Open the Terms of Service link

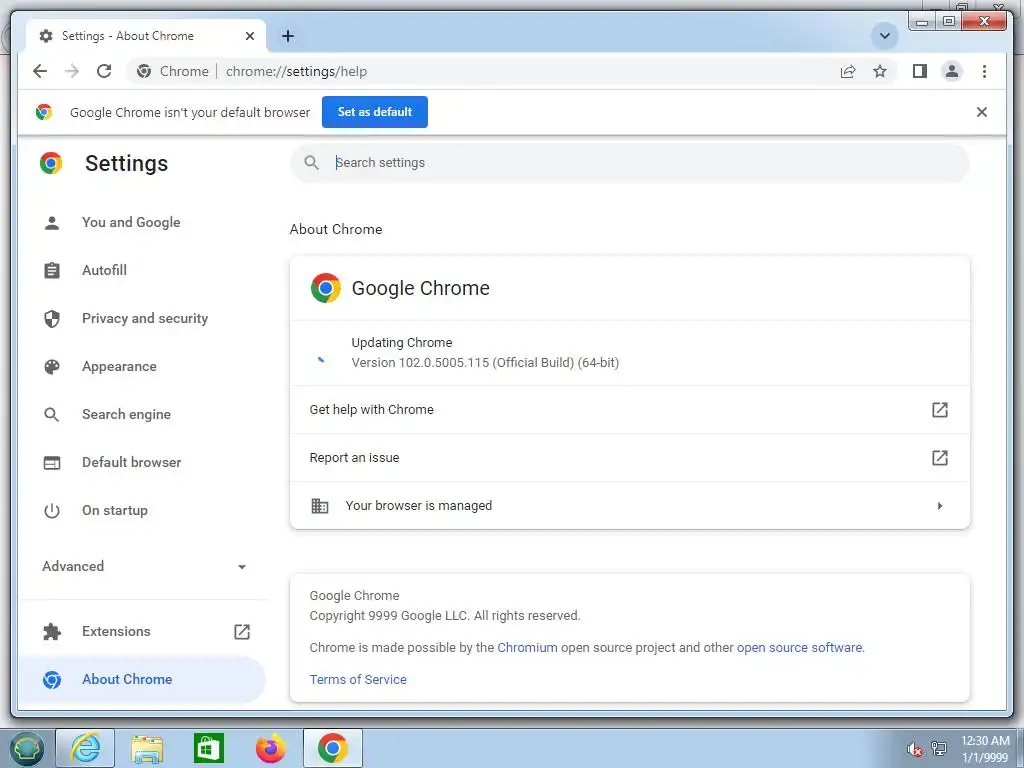pyautogui.click(x=358, y=680)
